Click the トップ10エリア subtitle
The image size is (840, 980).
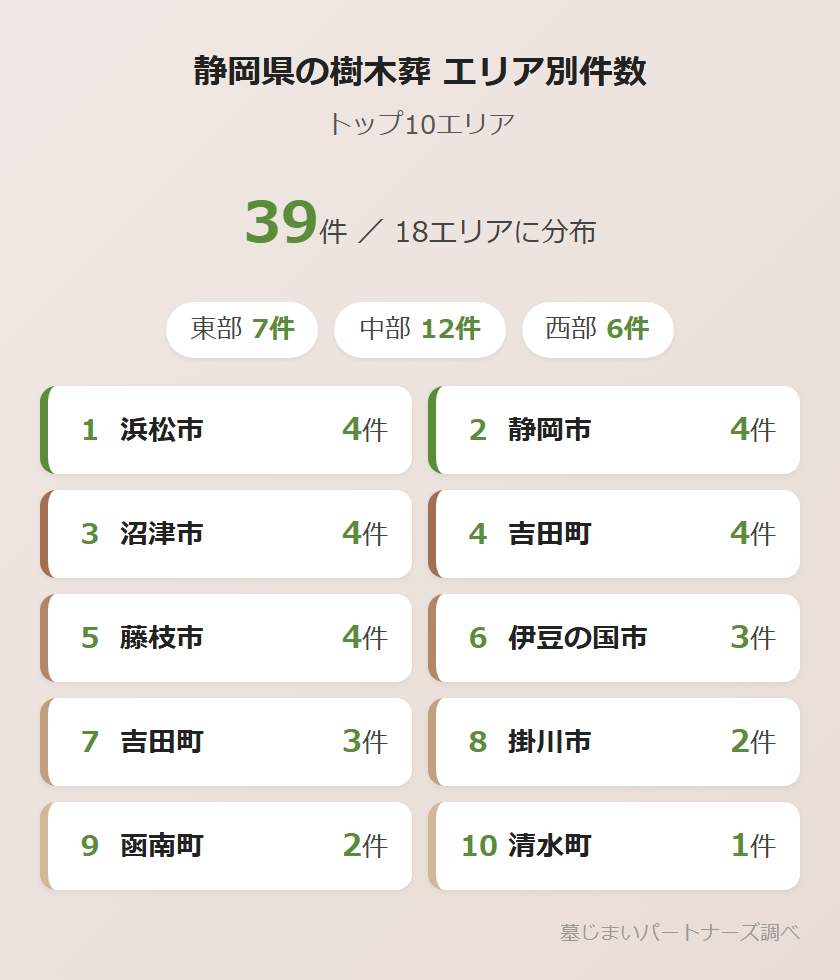(420, 124)
